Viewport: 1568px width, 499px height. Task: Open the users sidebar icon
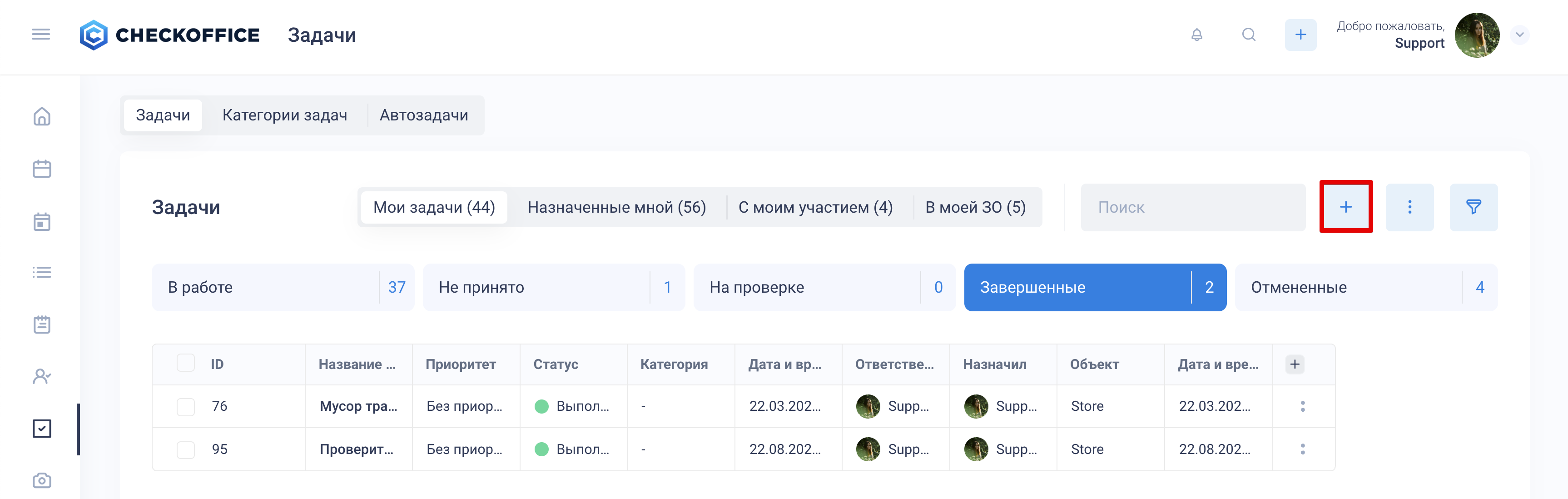pyautogui.click(x=41, y=377)
